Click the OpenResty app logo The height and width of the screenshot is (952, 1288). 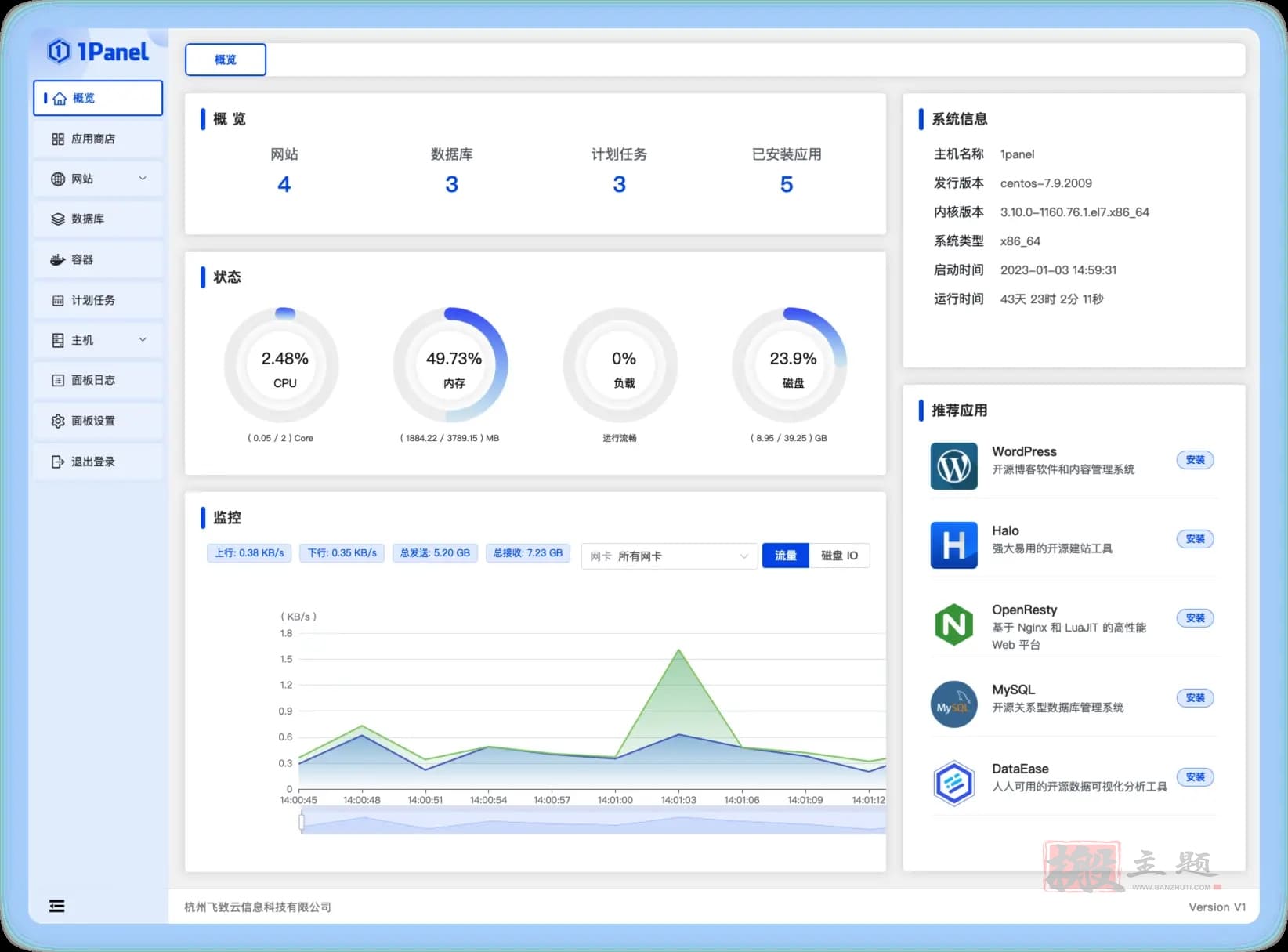click(953, 624)
